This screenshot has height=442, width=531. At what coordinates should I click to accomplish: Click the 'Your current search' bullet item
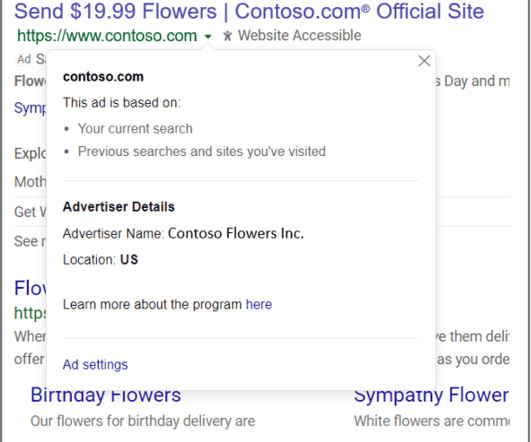coord(135,129)
